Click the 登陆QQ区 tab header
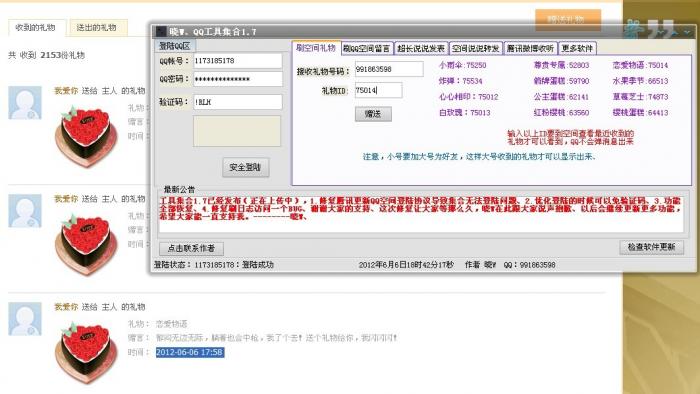 click(x=175, y=46)
